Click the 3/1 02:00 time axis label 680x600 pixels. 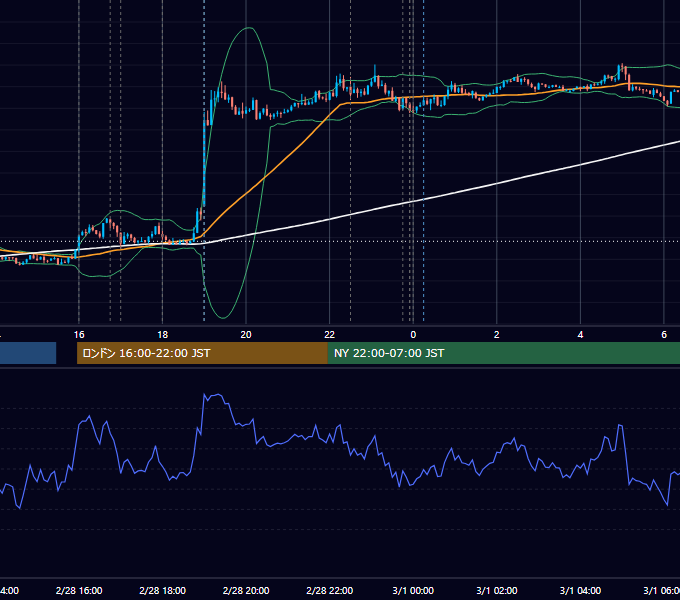497,590
